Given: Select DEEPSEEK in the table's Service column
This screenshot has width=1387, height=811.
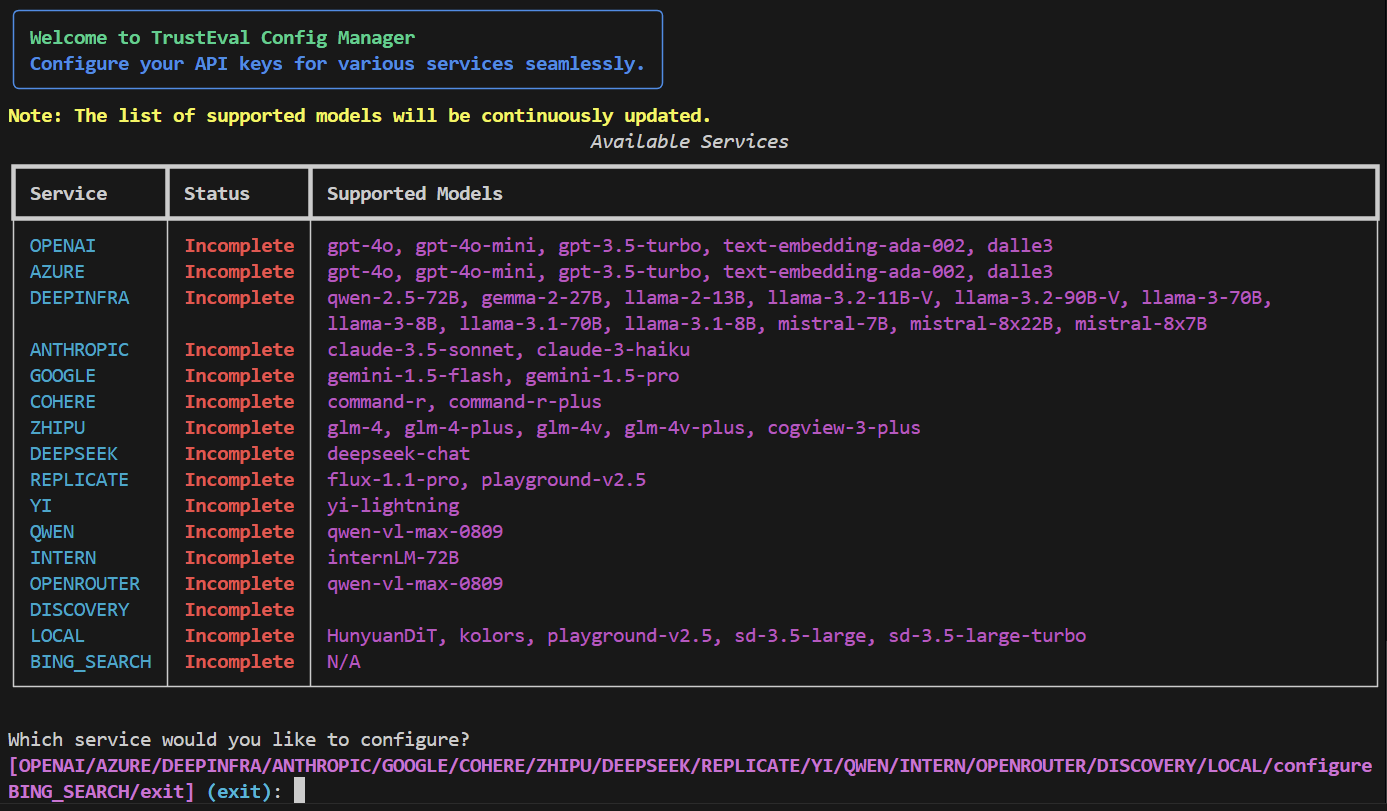Looking at the screenshot, I should [x=74, y=454].
